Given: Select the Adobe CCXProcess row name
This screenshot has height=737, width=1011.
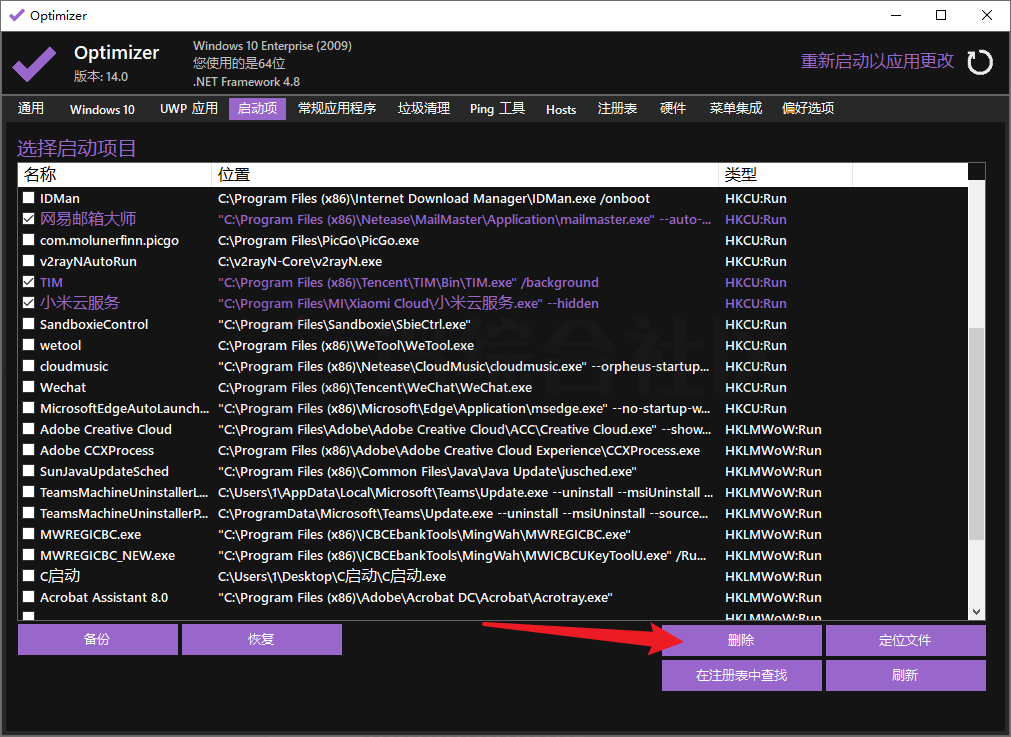Looking at the screenshot, I should click(x=97, y=450).
